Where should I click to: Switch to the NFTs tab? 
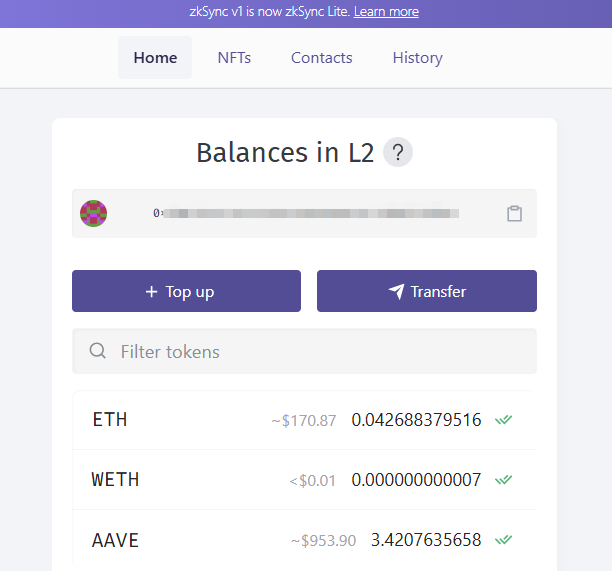tap(234, 58)
